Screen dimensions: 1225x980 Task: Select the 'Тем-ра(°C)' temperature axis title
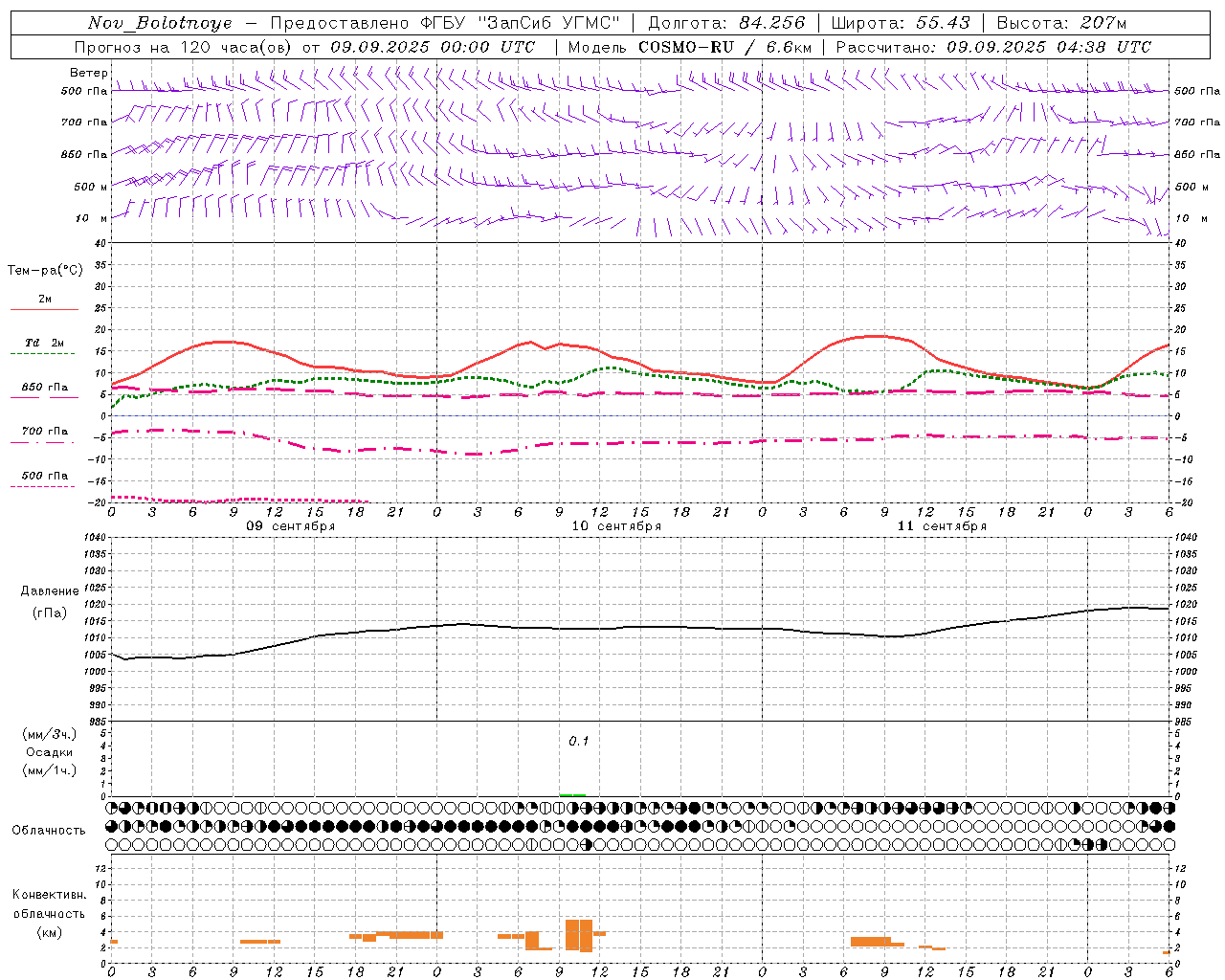[x=45, y=270]
